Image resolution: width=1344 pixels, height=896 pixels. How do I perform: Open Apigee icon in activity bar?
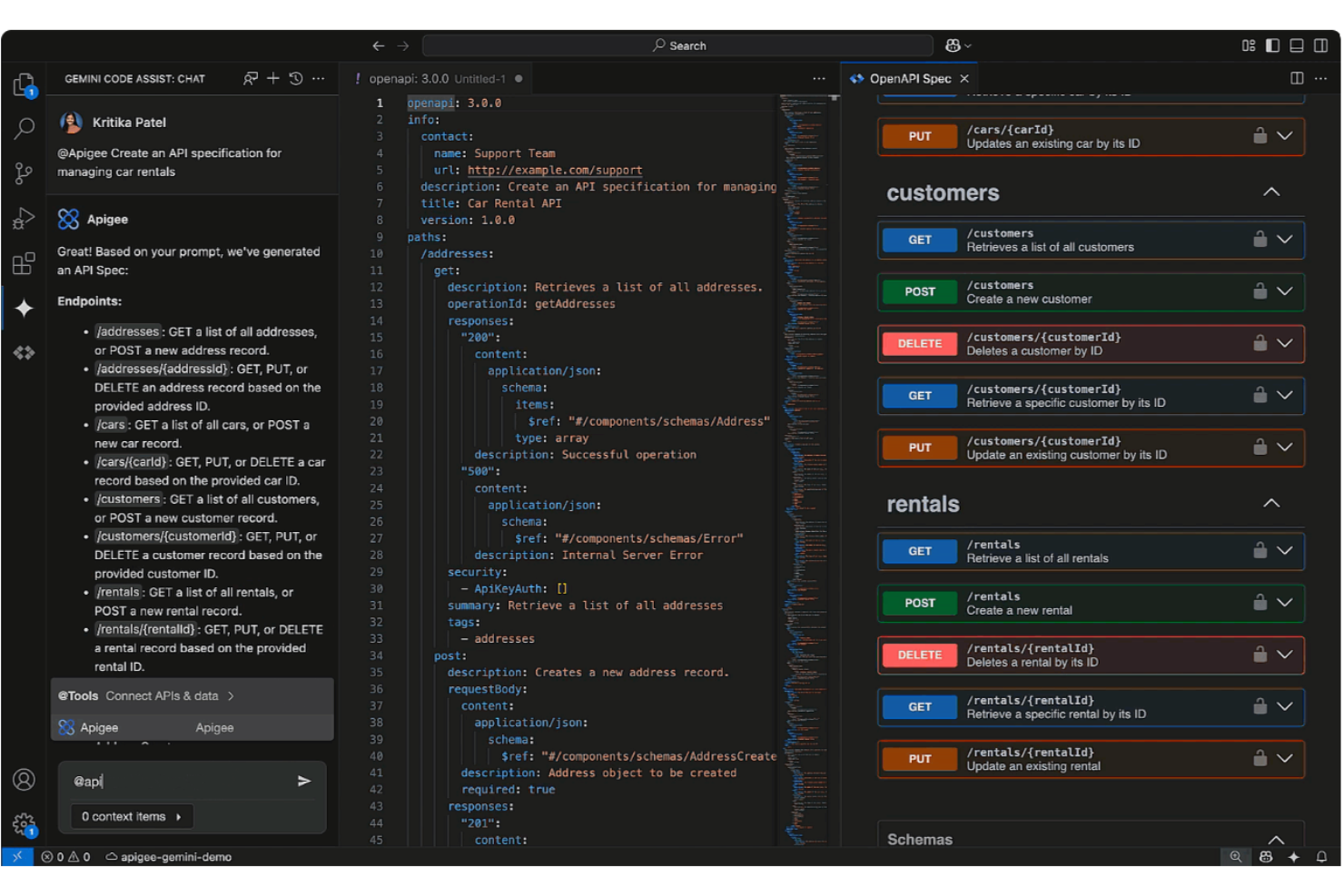click(x=24, y=352)
